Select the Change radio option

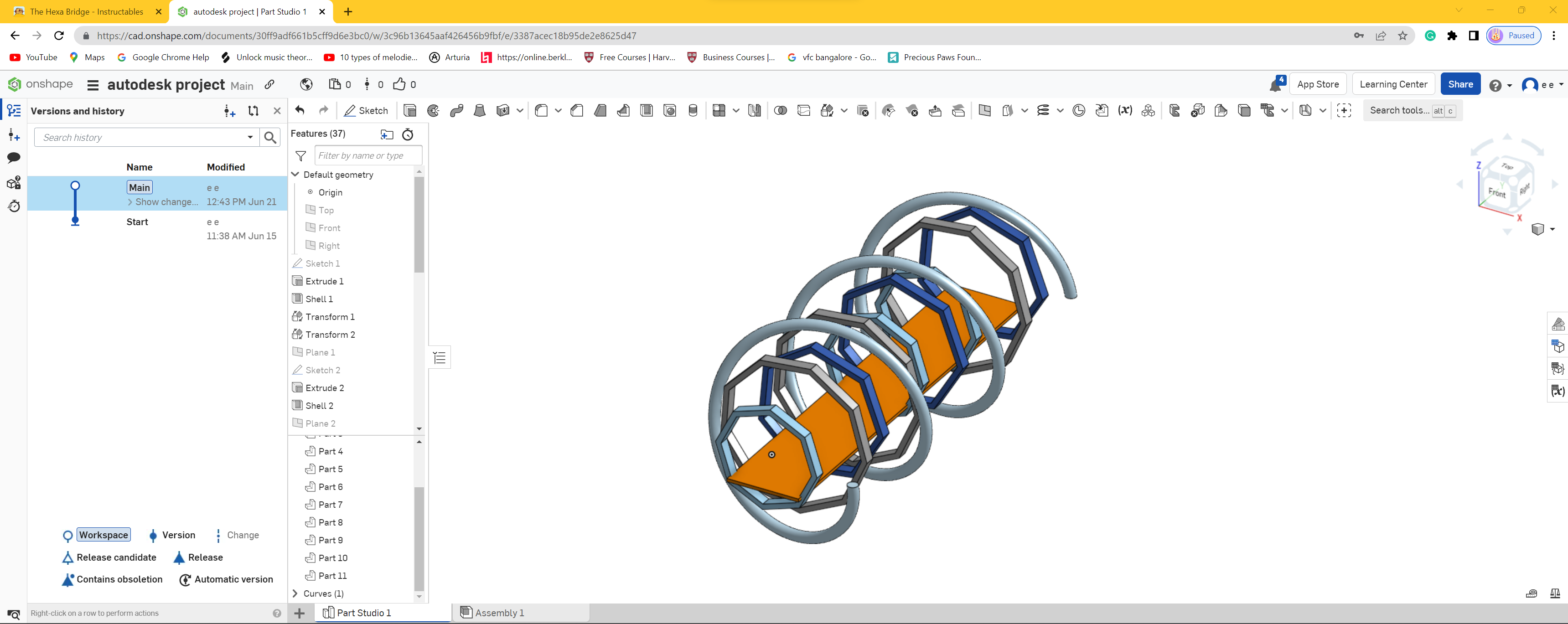(243, 535)
